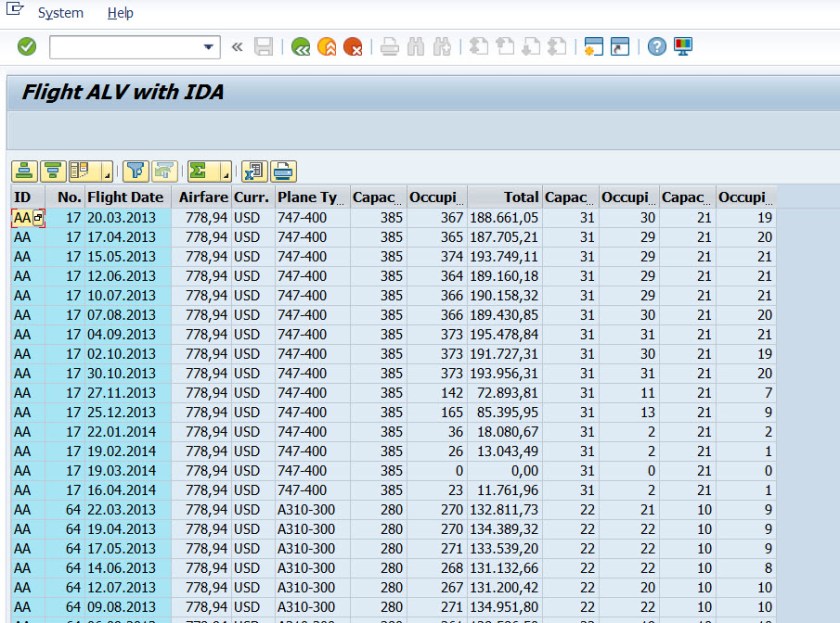Screen dimensions: 840x623
Task: Click the Customize Local Layout icon
Action: pyautogui.click(x=683, y=46)
